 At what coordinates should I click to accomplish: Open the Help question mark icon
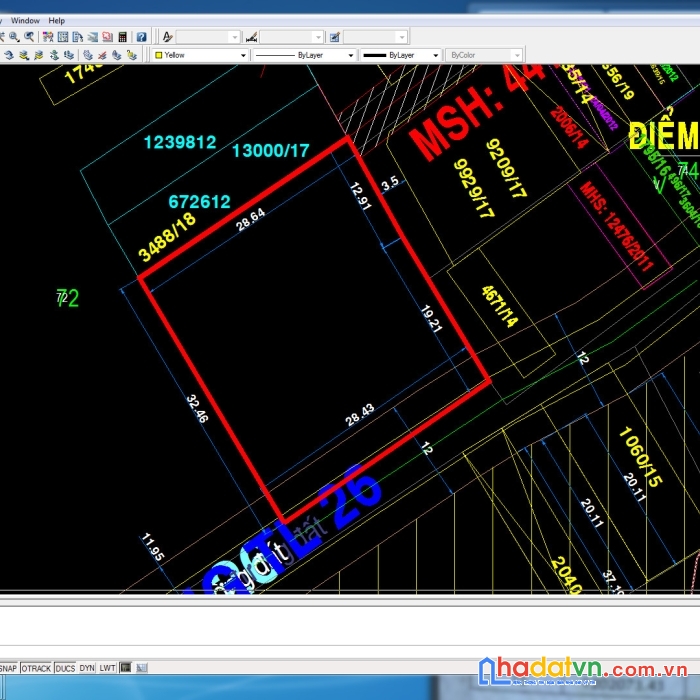[x=142, y=37]
